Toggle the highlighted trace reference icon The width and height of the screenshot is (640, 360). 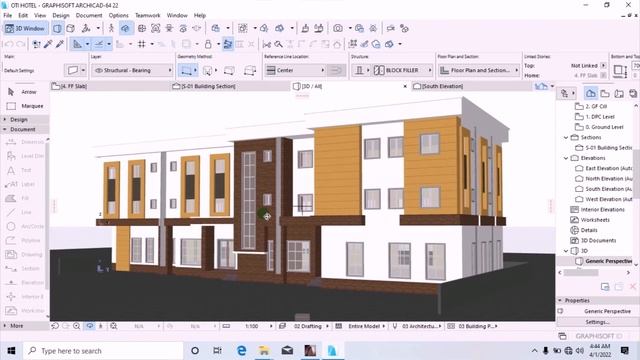[228, 44]
